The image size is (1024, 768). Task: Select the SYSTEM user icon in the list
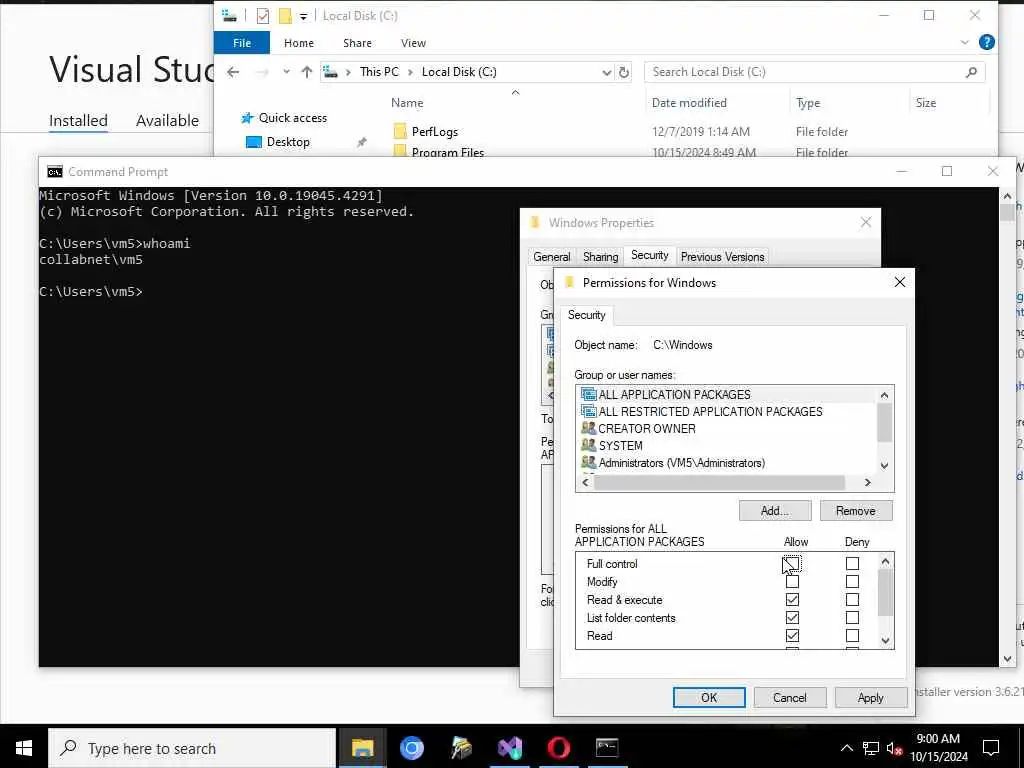point(588,445)
